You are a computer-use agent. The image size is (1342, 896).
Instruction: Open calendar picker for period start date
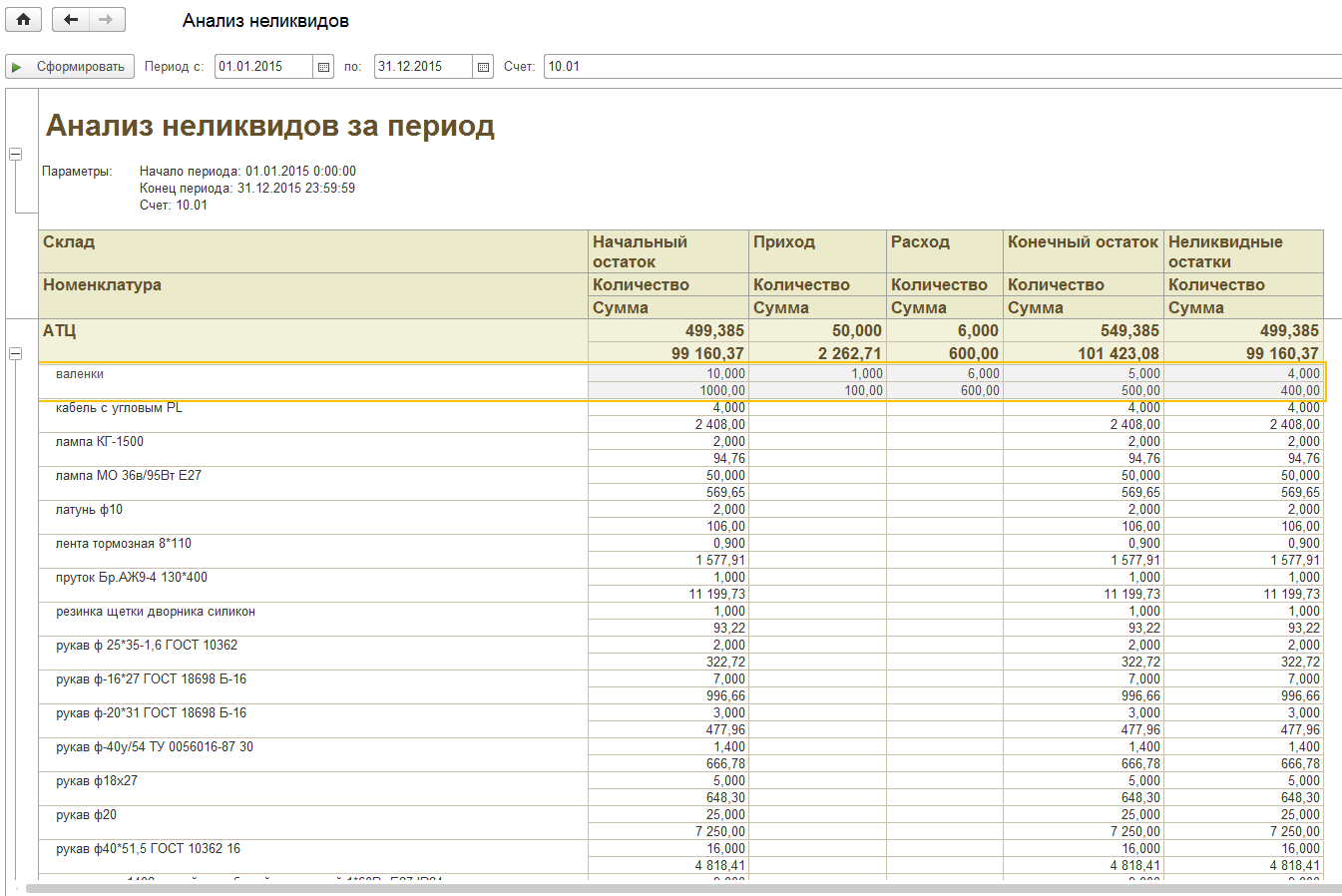point(323,67)
